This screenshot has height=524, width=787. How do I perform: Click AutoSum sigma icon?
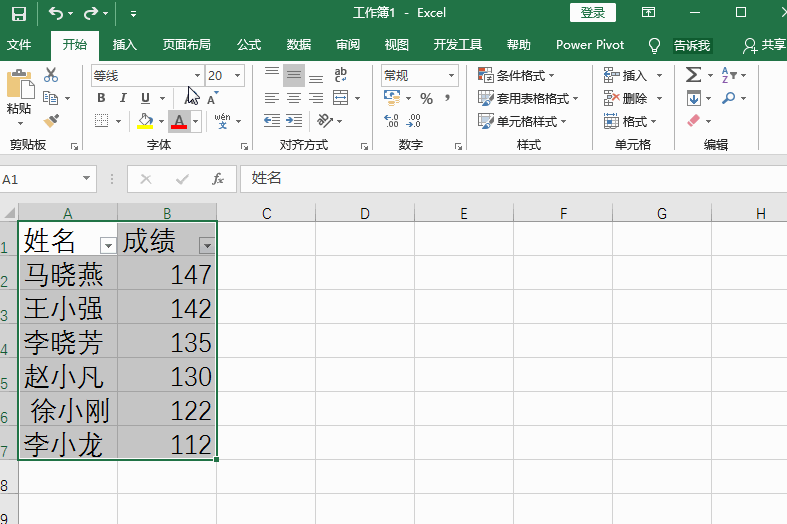694,75
